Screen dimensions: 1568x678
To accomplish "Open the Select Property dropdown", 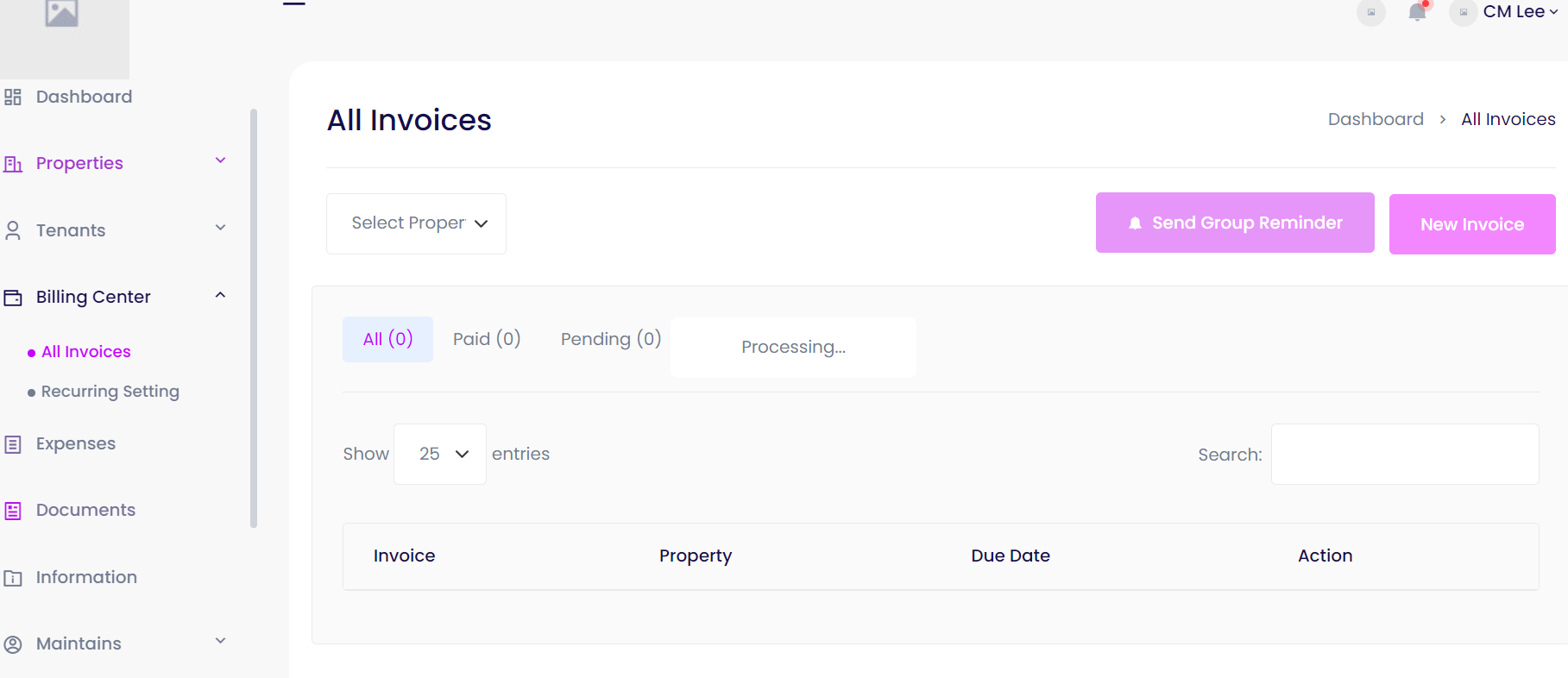I will click(416, 223).
